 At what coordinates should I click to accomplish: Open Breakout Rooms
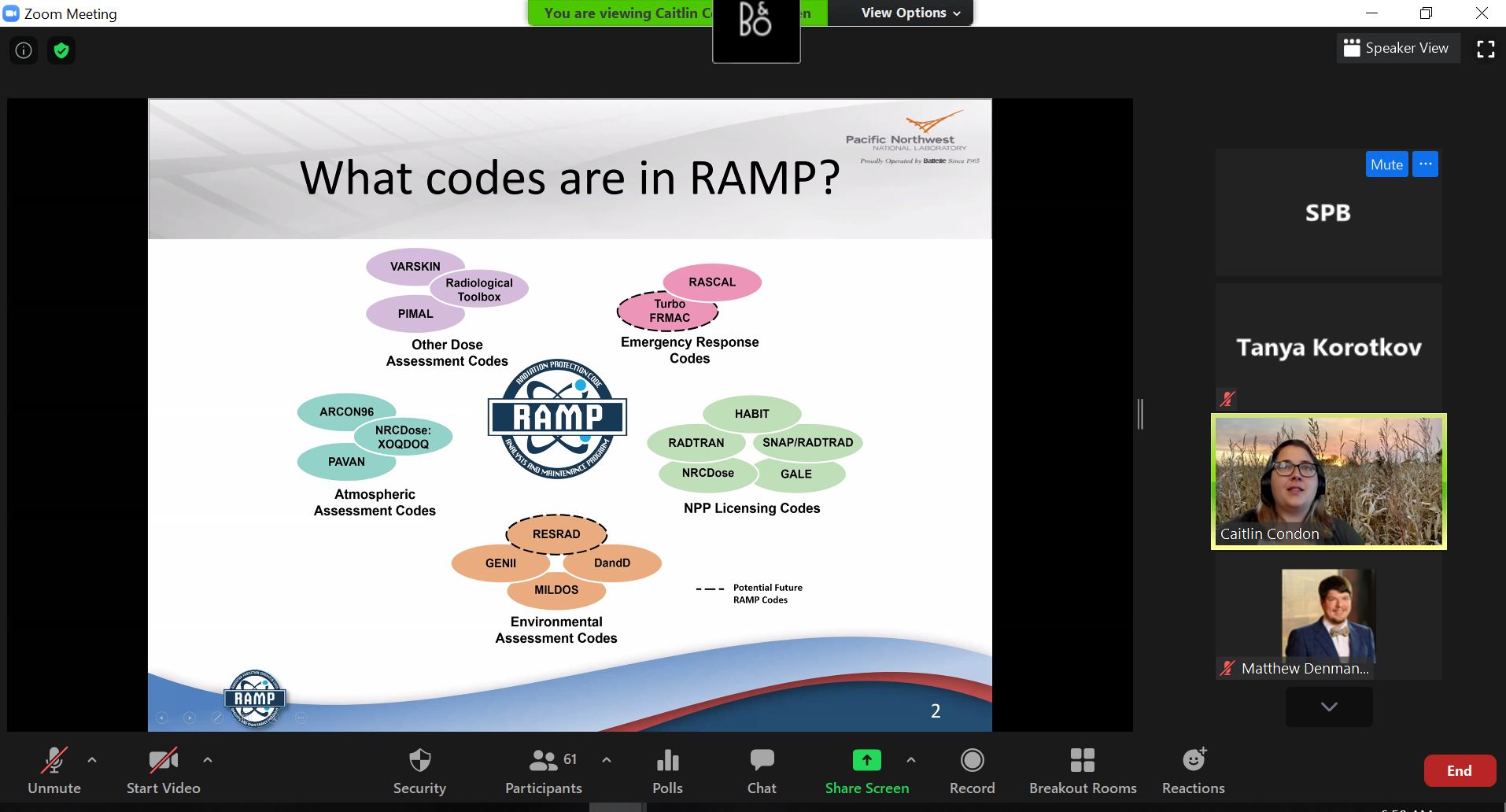click(x=1083, y=771)
